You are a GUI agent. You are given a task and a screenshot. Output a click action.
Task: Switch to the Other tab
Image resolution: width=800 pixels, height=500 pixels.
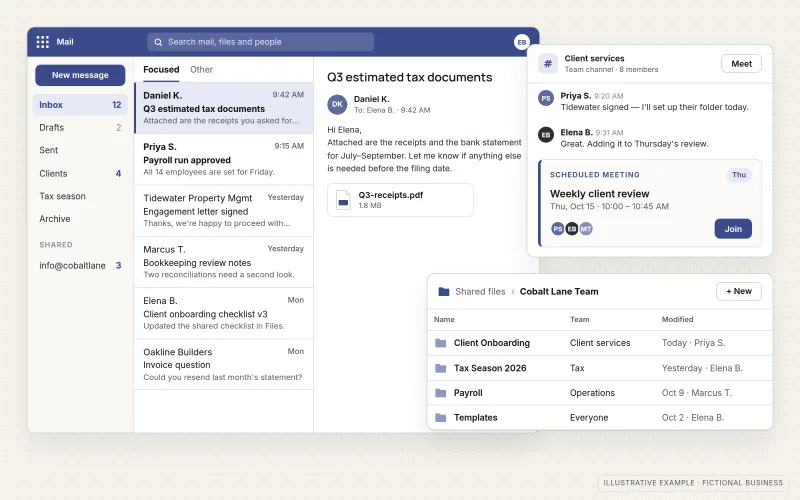click(x=201, y=69)
